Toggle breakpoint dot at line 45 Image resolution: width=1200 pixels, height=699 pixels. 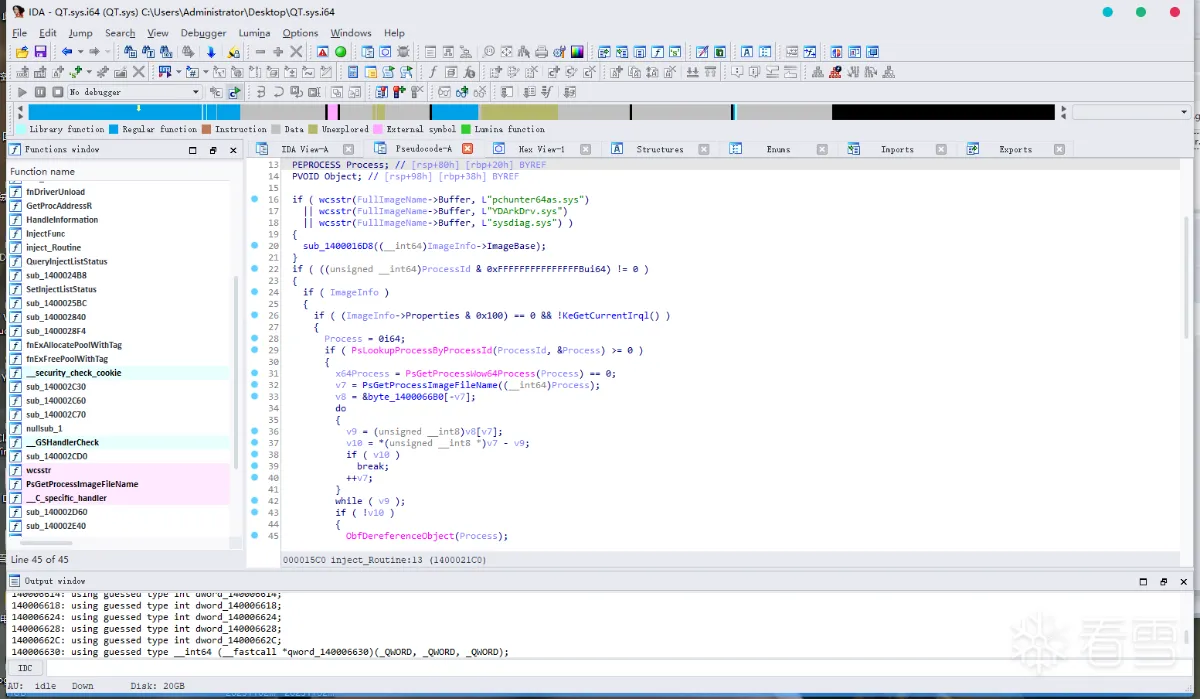pos(256,536)
